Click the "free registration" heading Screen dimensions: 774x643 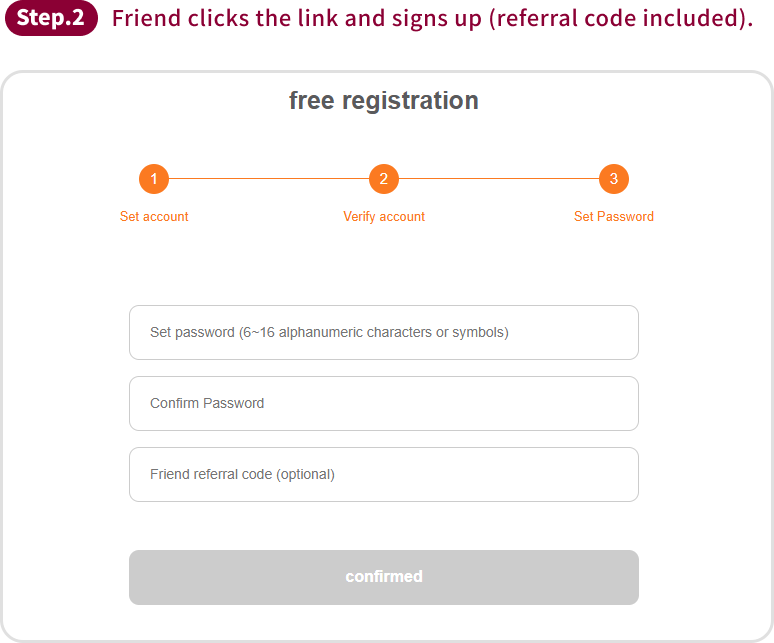384,100
